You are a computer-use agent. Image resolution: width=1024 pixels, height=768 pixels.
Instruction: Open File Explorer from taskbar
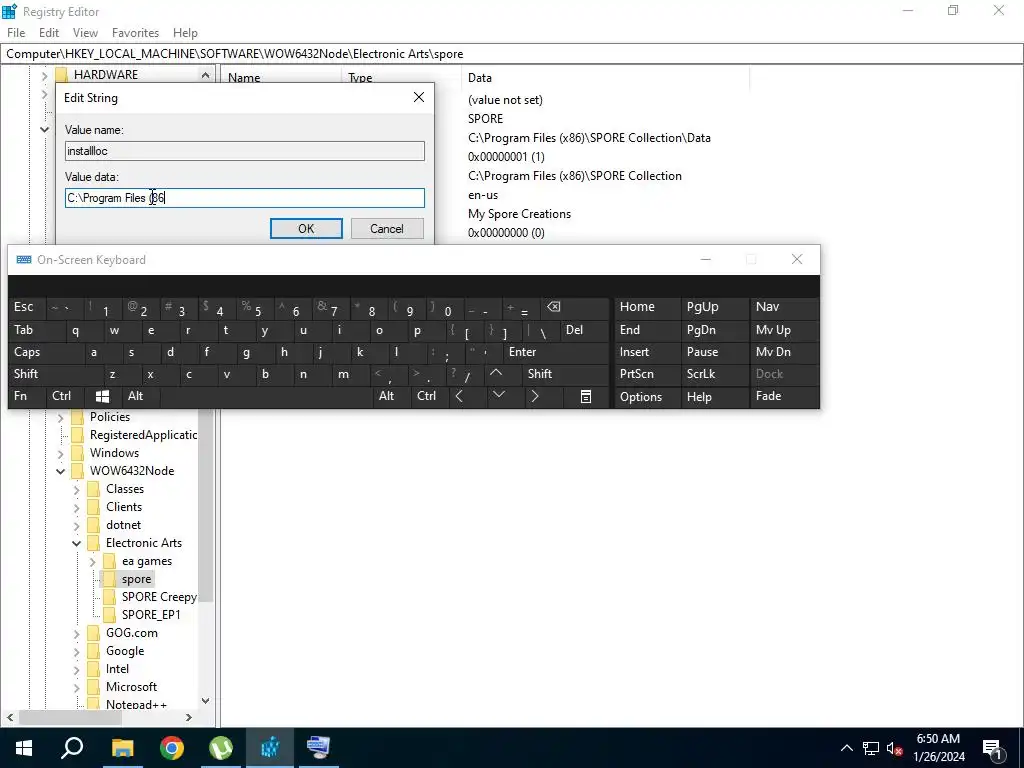(122, 748)
